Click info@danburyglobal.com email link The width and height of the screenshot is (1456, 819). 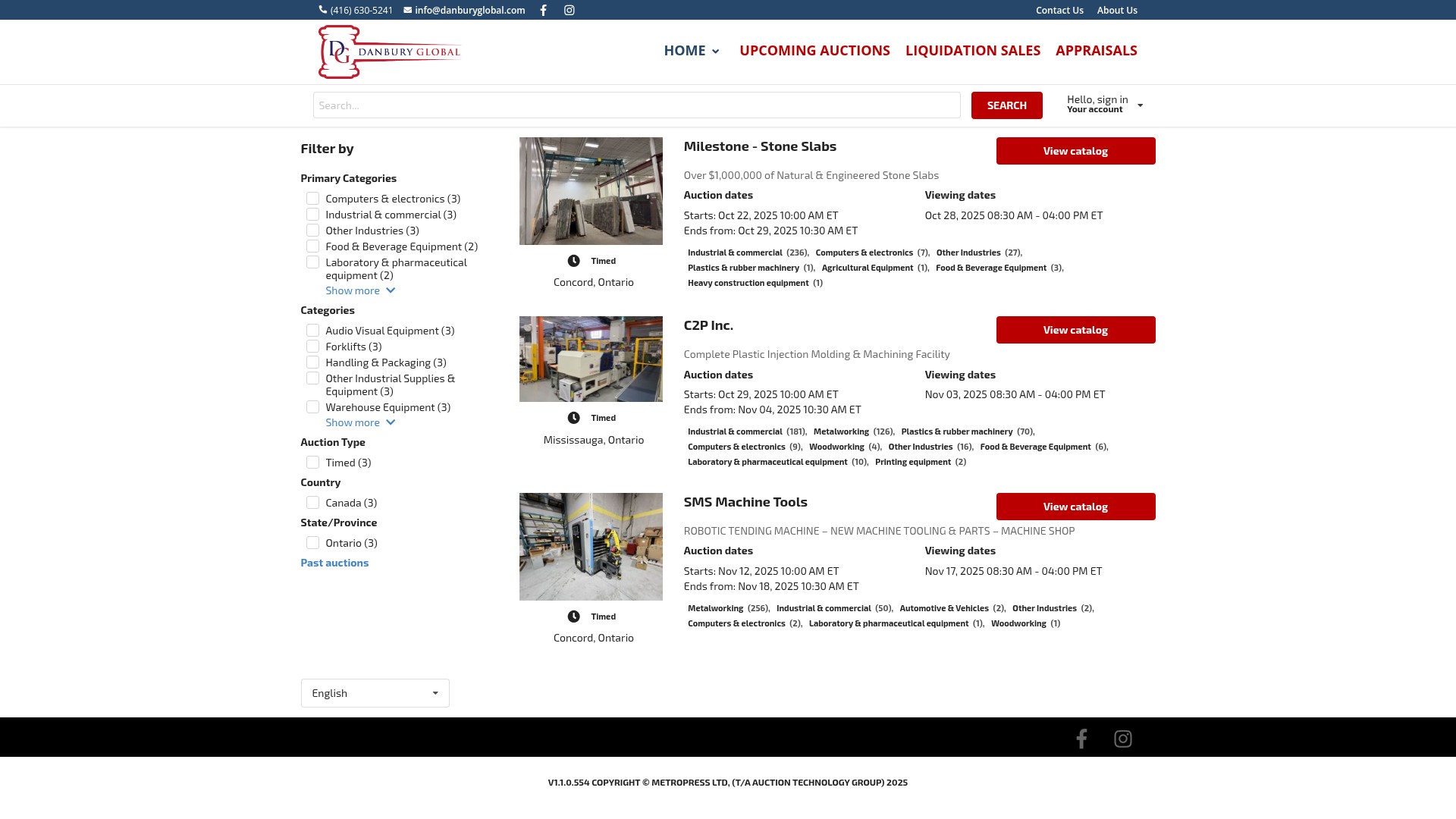coord(470,10)
